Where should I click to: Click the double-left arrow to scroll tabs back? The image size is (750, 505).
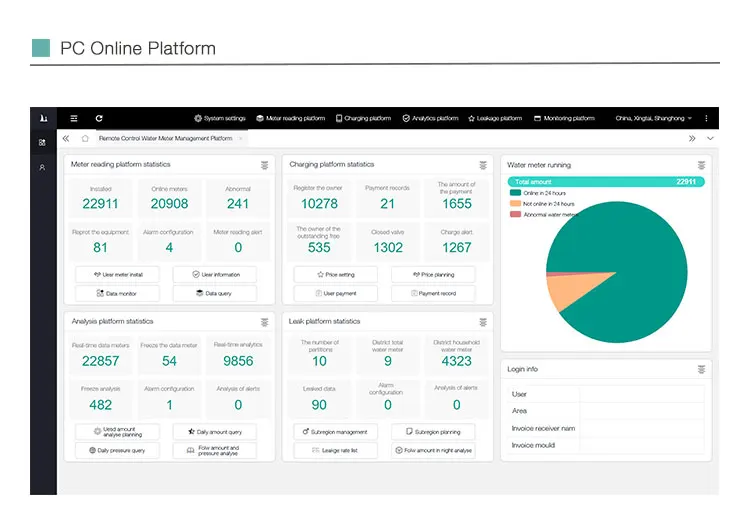coord(66,139)
